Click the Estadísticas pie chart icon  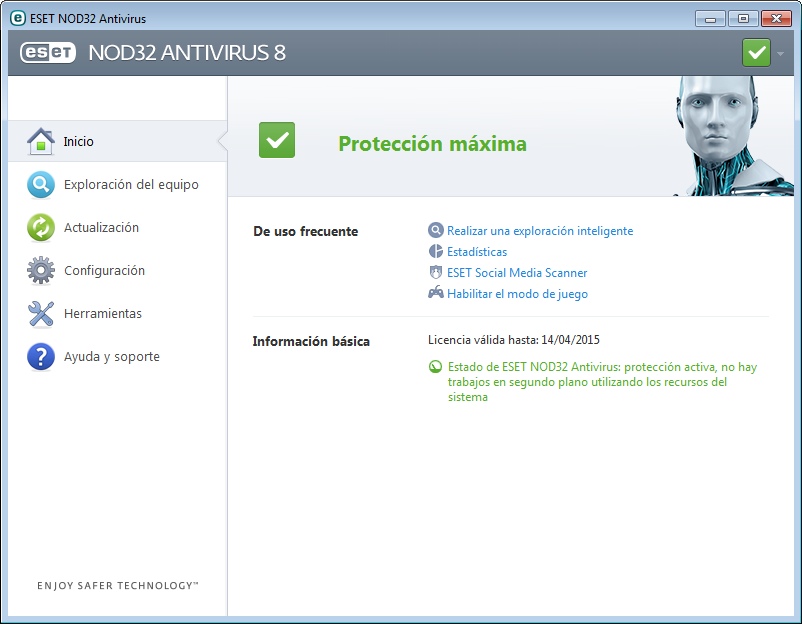coord(436,251)
